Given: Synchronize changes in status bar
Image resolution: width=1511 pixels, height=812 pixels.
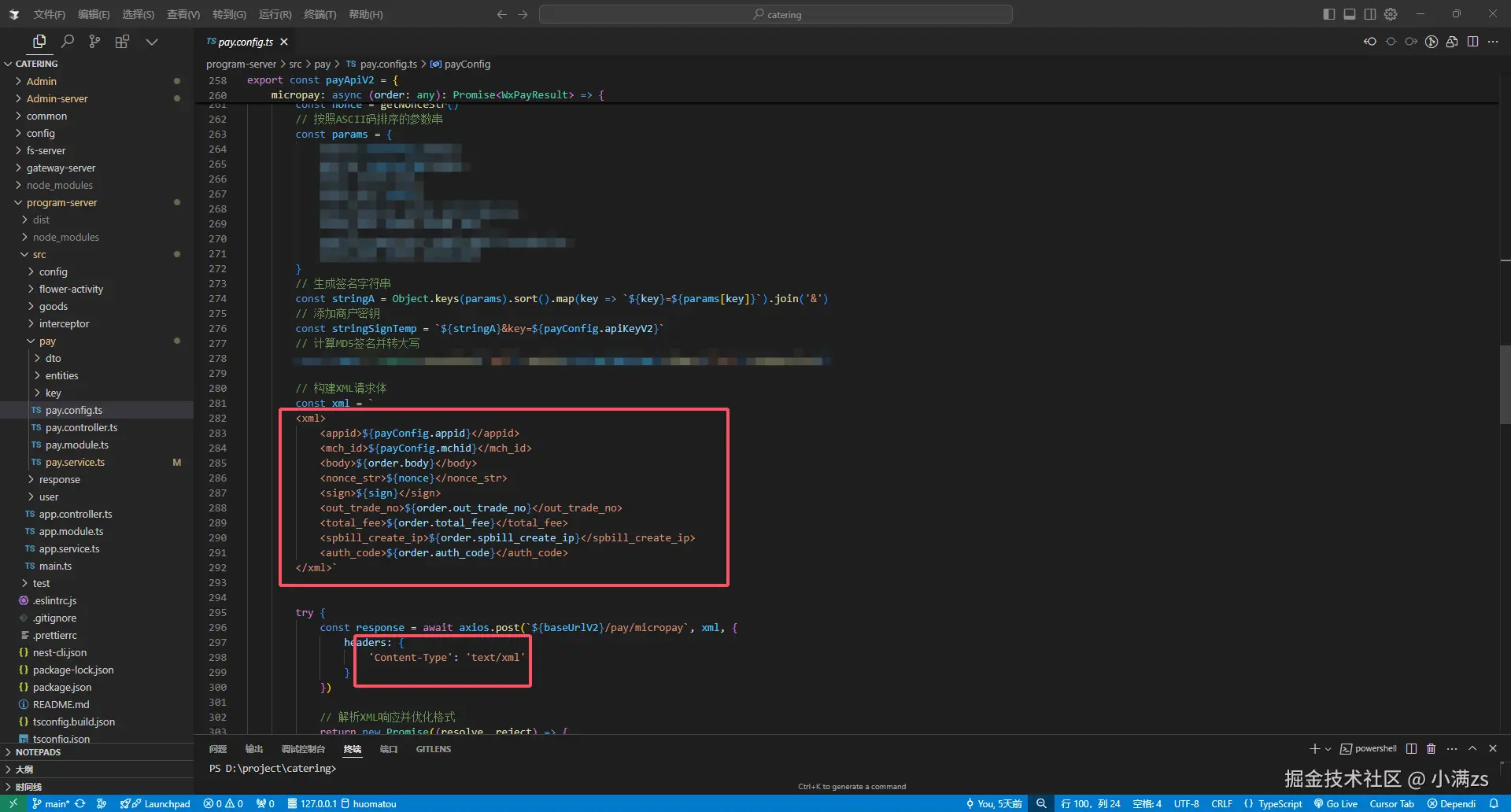Looking at the screenshot, I should (x=80, y=803).
